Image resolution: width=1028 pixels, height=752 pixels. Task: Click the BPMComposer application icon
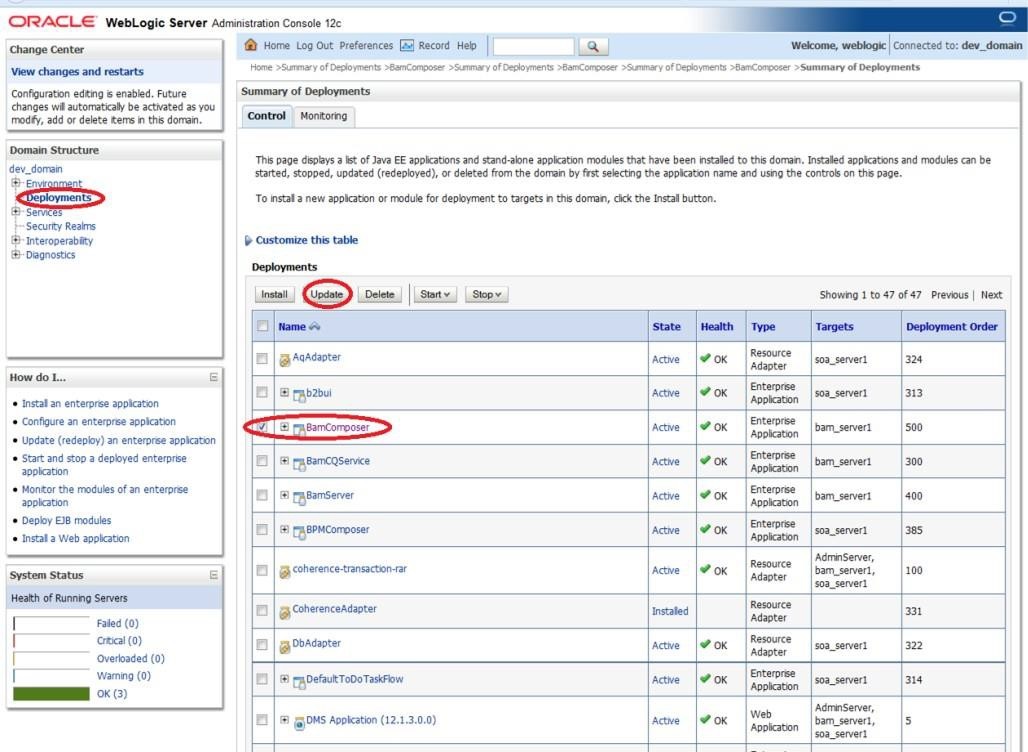[x=299, y=532]
